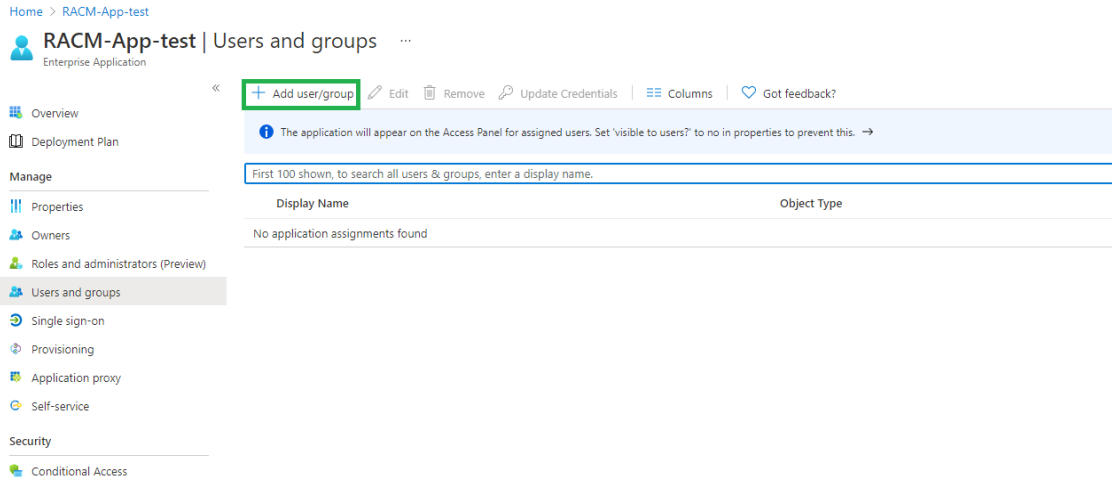Screen dimensions: 1112x489
Task: Go to RACM-App-test breadcrumb link
Action: coord(106,12)
